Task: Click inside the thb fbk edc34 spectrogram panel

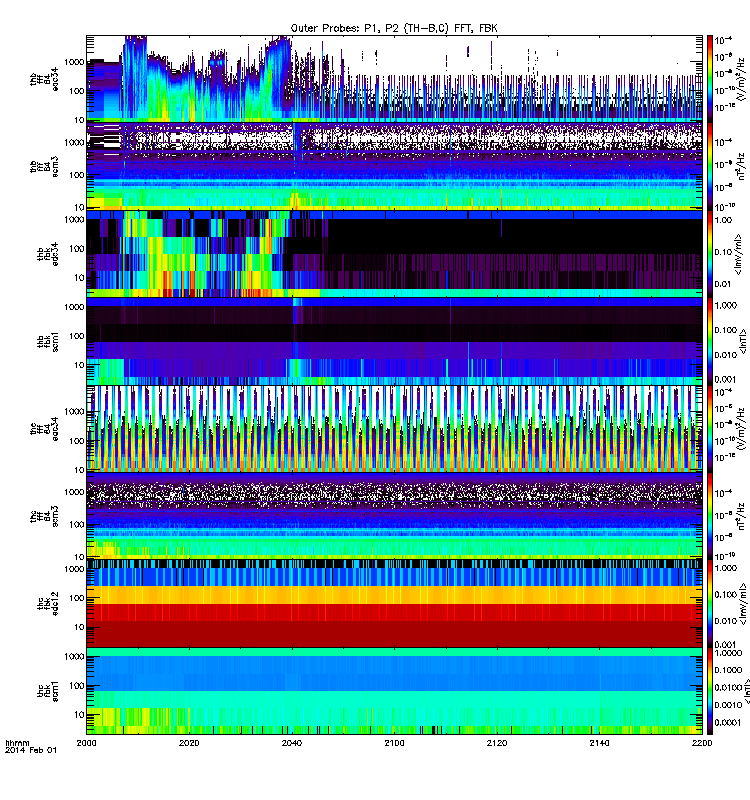Action: (x=394, y=254)
